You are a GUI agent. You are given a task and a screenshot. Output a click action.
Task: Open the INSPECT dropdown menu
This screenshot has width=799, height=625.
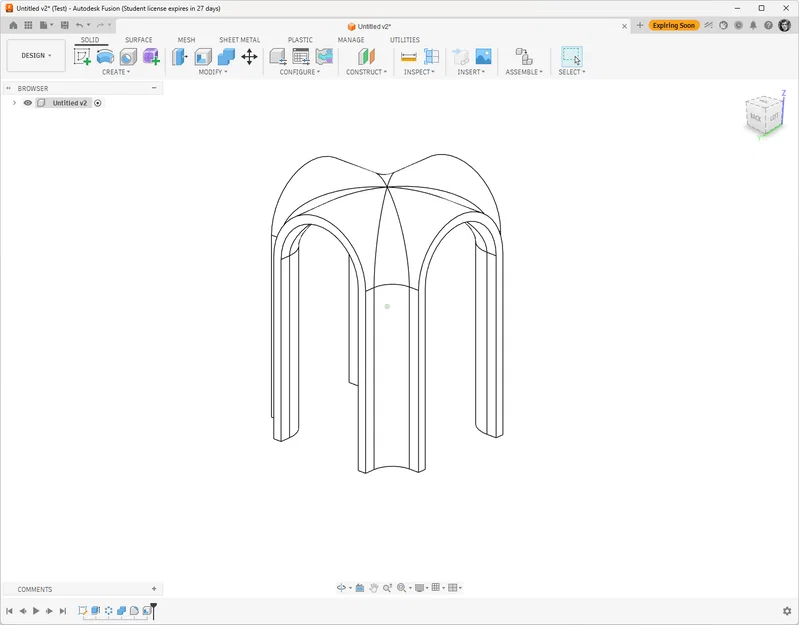click(x=419, y=72)
